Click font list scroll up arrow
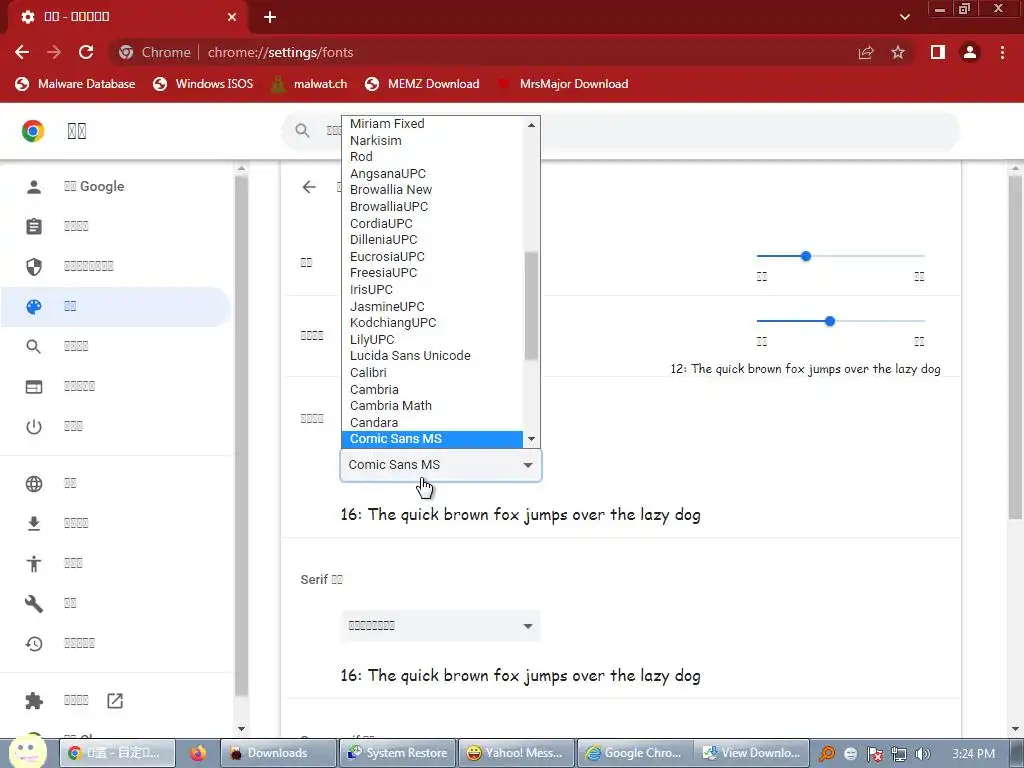The height and width of the screenshot is (768, 1024). click(x=531, y=125)
